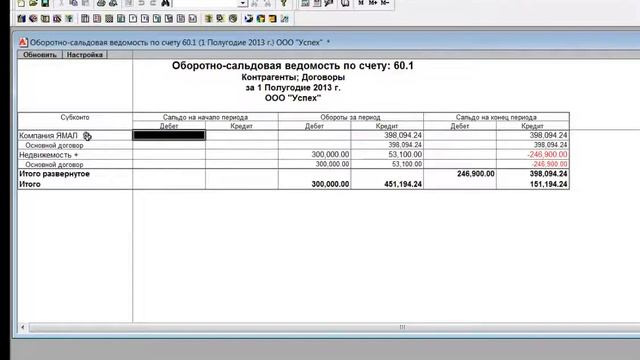Open the Calendar icon
This screenshot has height=360, width=640.
click(x=317, y=3)
